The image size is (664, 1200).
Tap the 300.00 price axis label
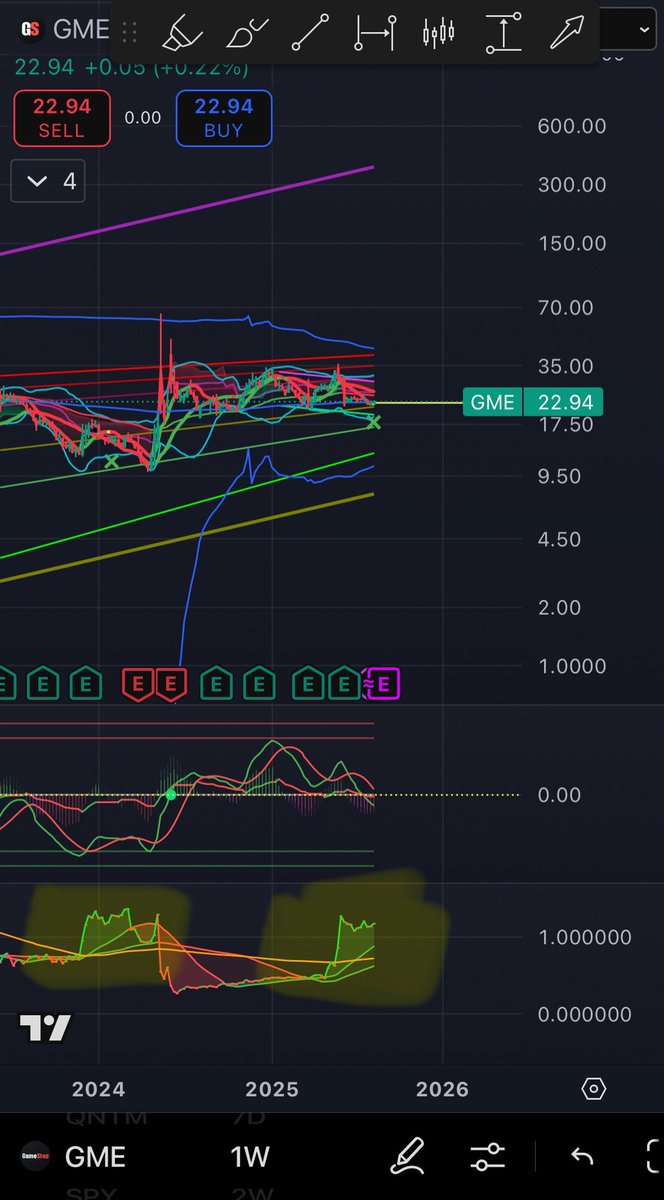click(572, 184)
